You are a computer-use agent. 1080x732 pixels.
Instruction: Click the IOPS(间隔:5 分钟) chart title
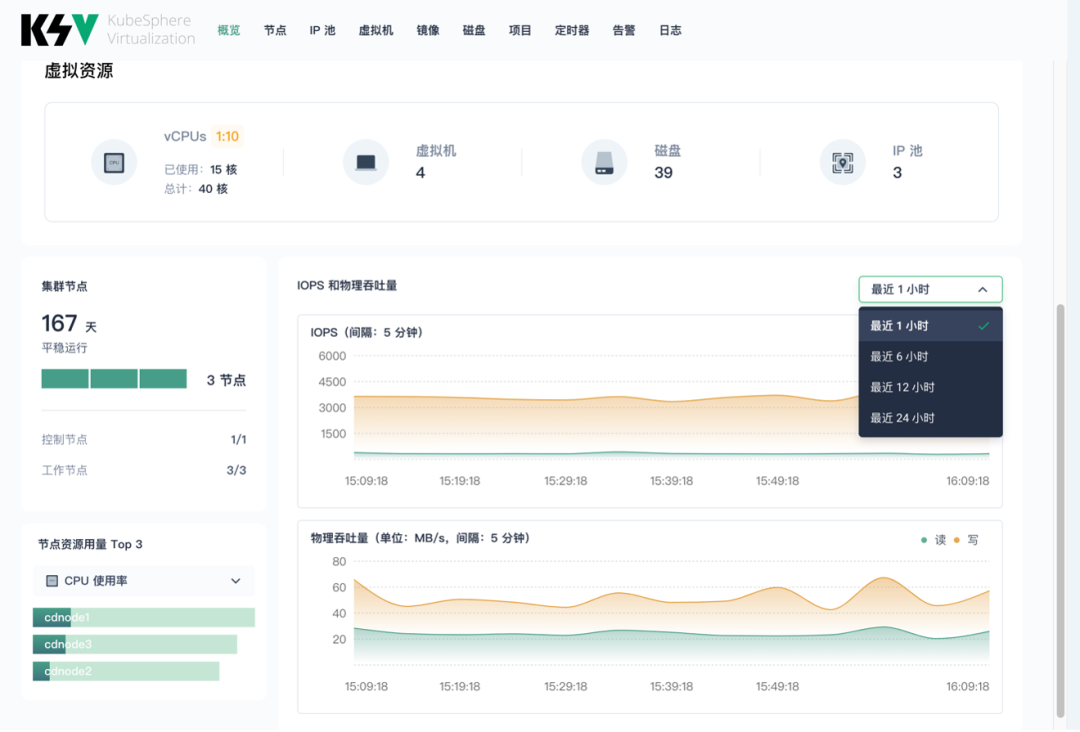pos(366,333)
